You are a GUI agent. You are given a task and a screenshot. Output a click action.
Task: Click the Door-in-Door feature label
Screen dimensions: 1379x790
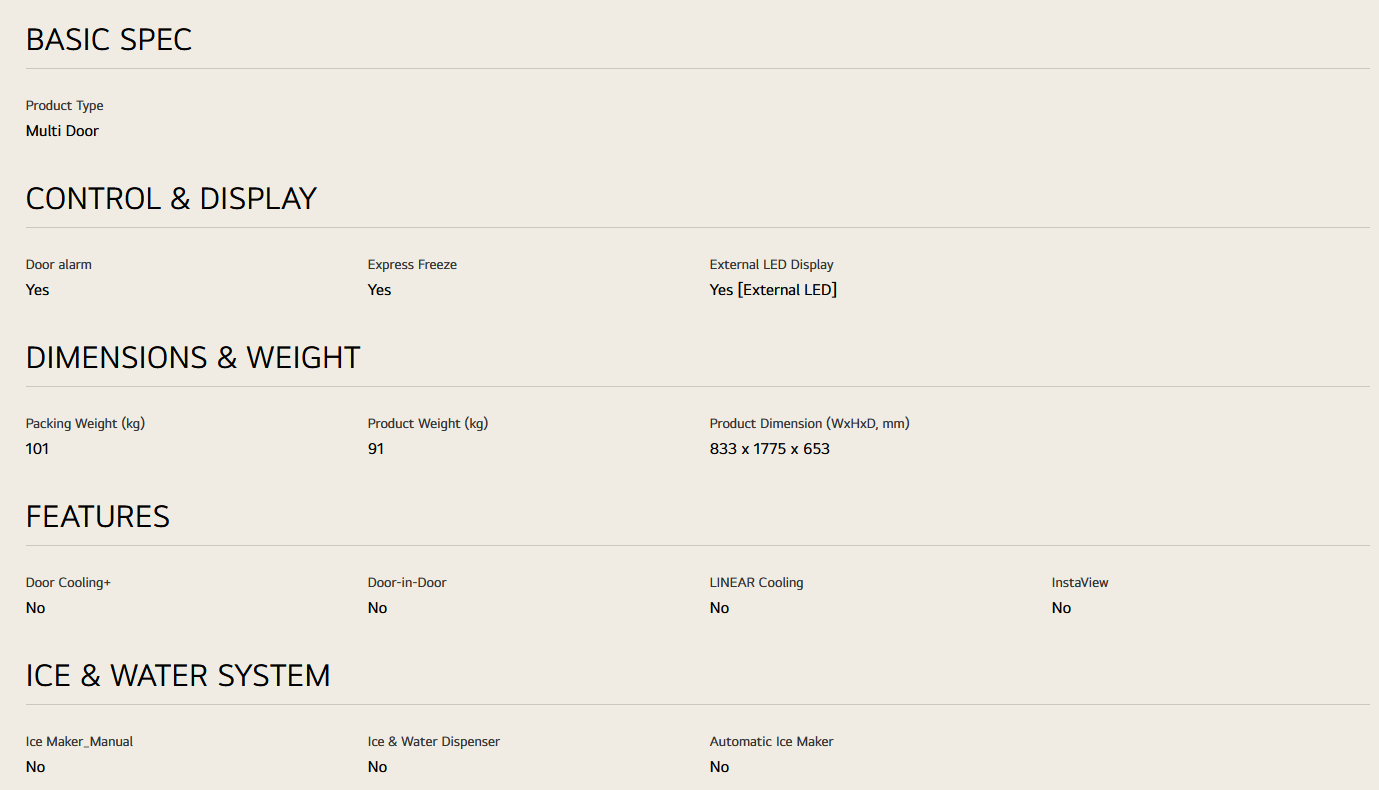[x=407, y=583]
